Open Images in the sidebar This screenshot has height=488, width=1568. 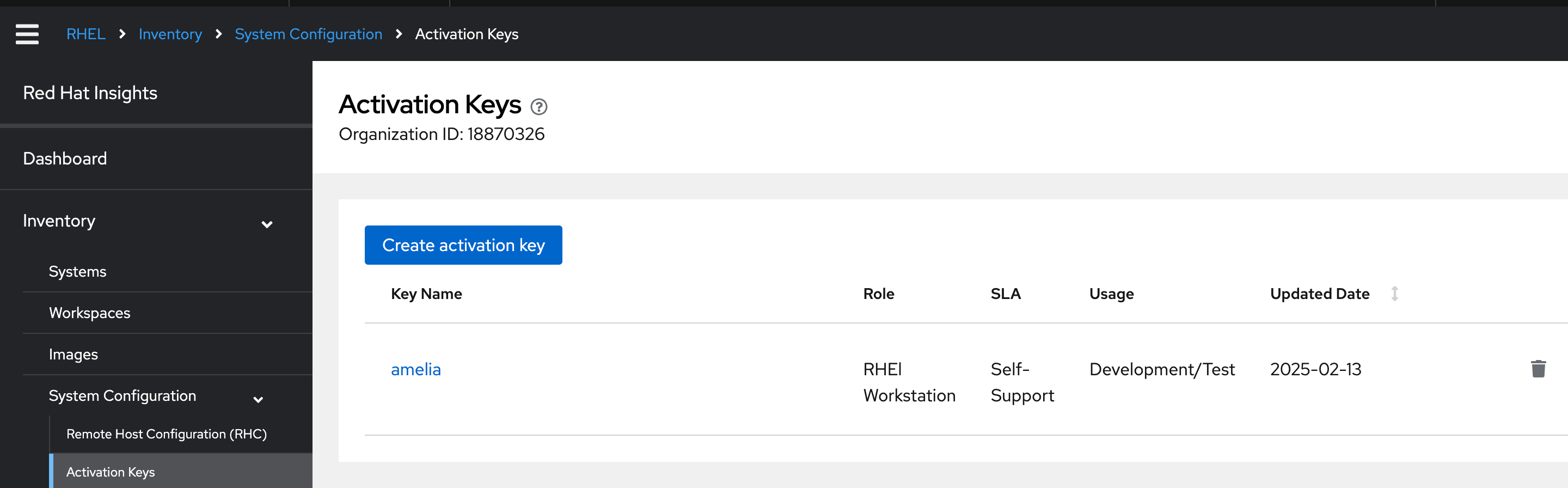73,354
